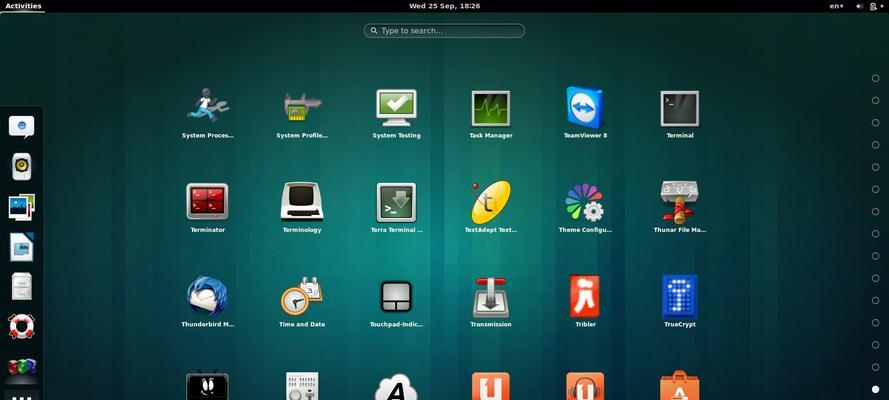The width and height of the screenshot is (889, 400).
Task: Open the clock and calendar menu
Action: coord(444,6)
